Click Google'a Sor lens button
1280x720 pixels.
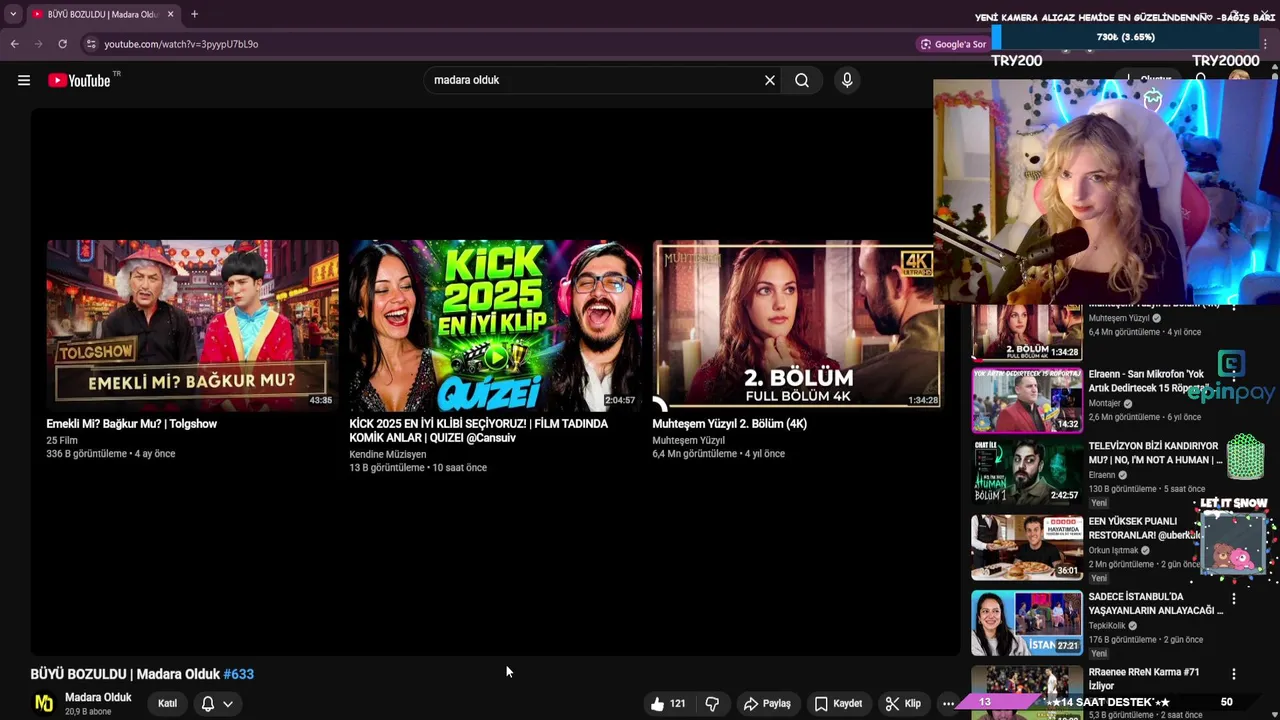tap(953, 44)
